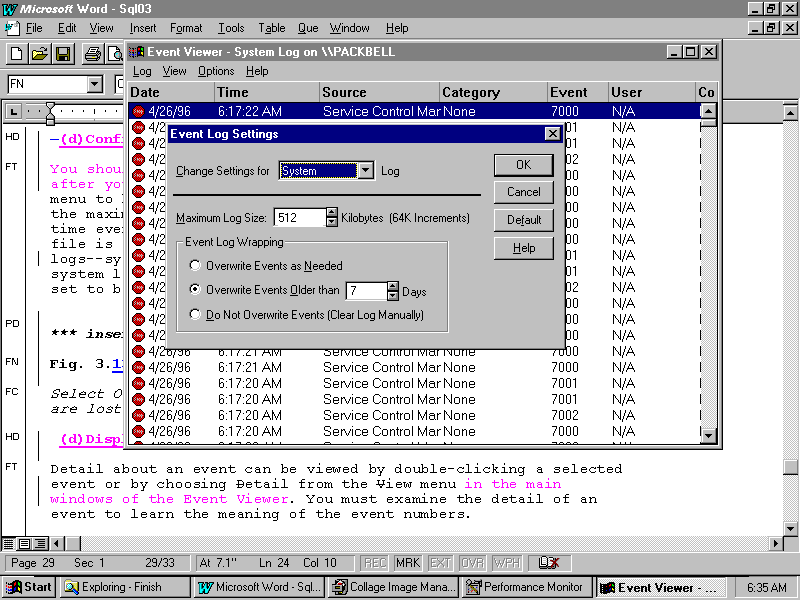800x600 pixels.
Task: Click the Maximum Log Size spinner arrows
Action: click(332, 217)
